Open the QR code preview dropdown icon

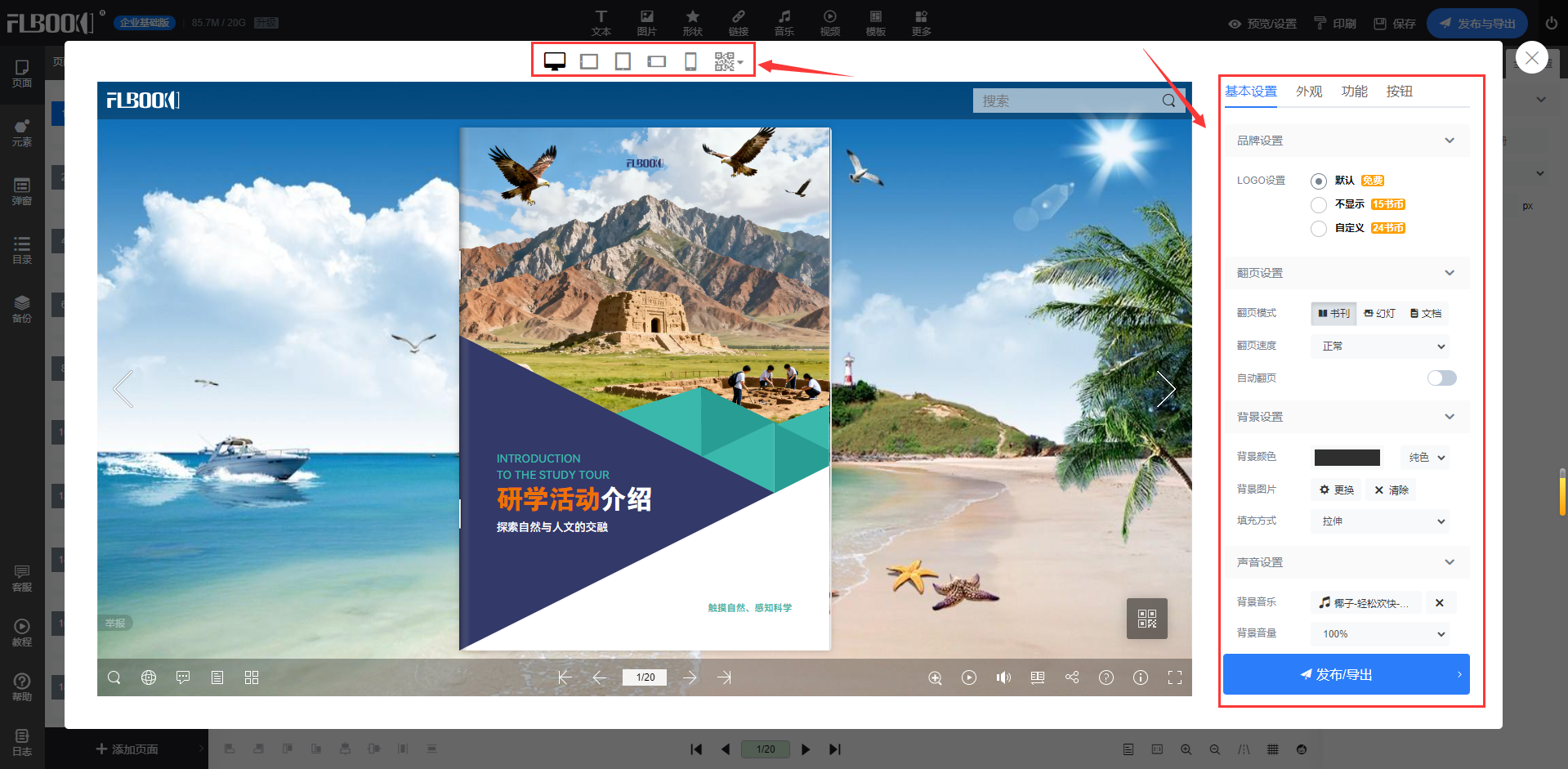pos(728,61)
